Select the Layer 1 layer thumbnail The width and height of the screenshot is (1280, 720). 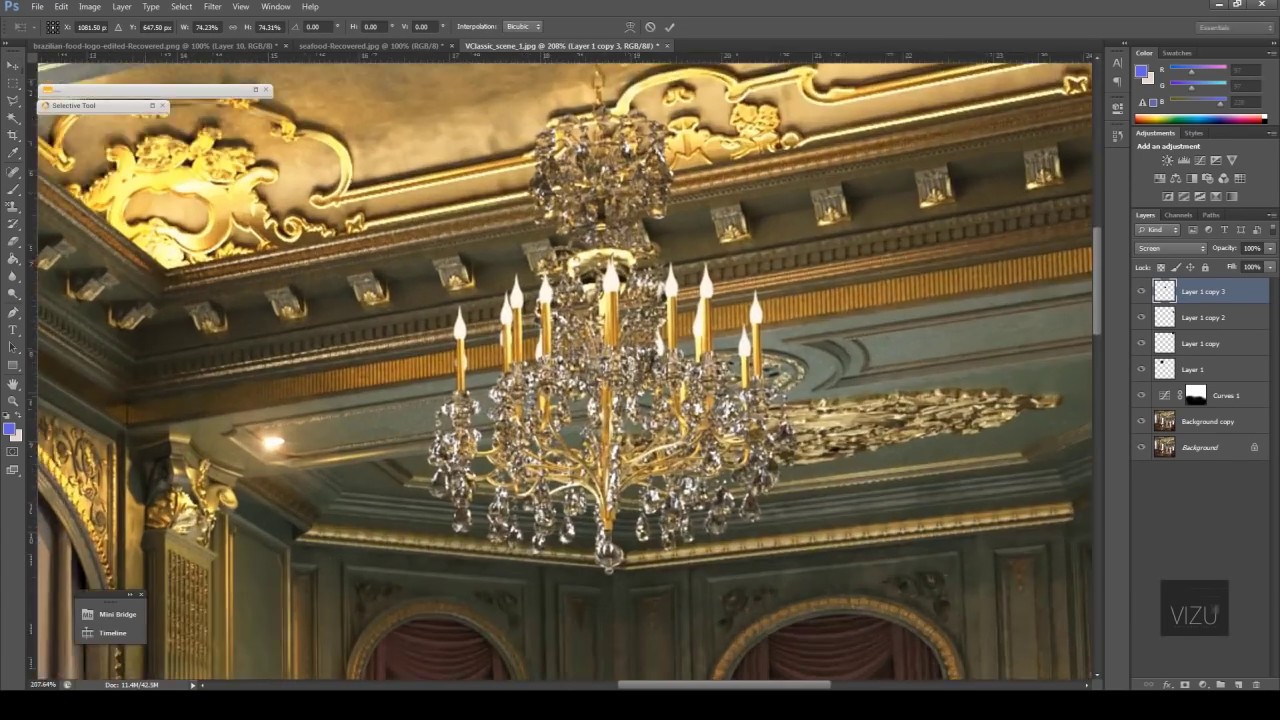[1165, 369]
